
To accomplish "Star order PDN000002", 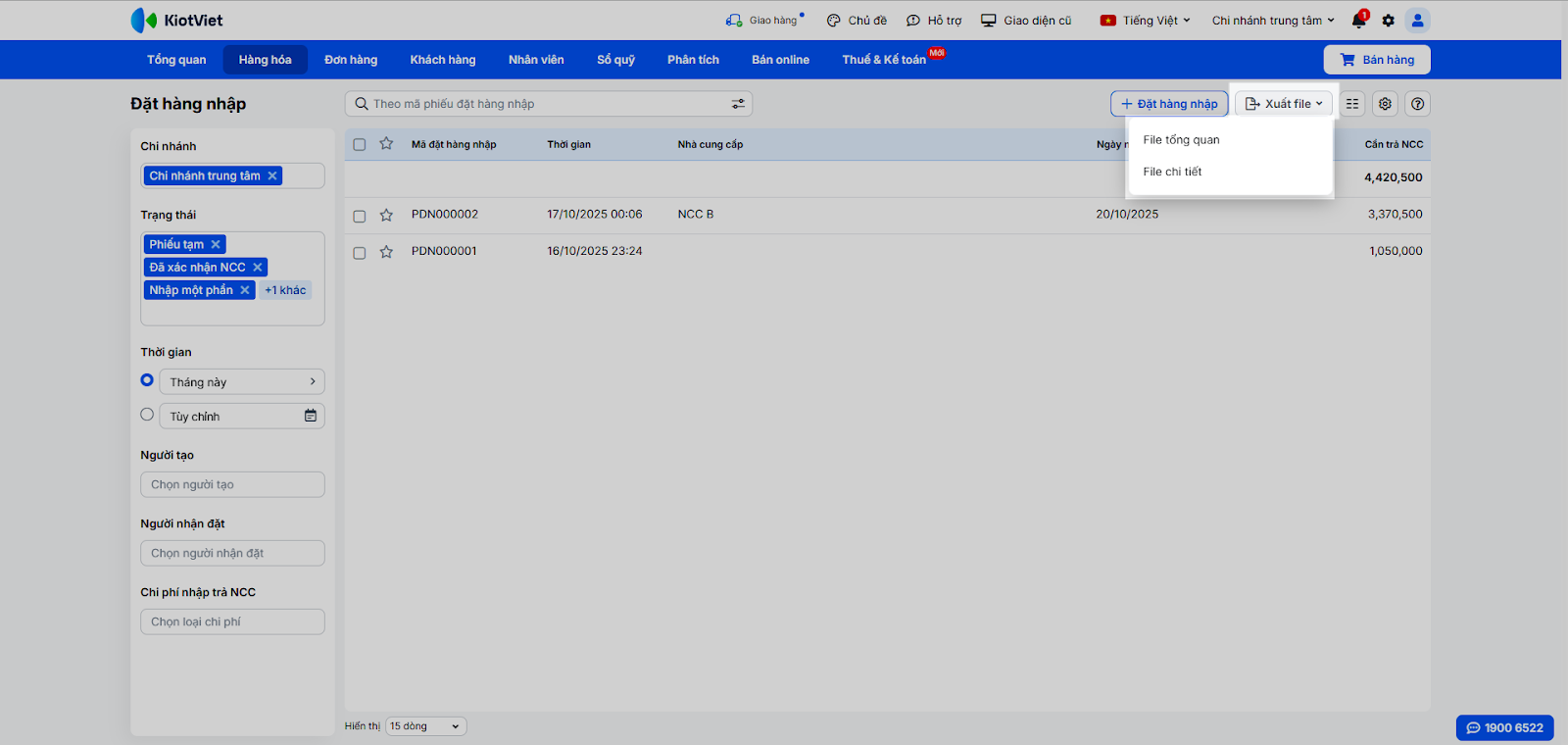I will click(x=386, y=215).
